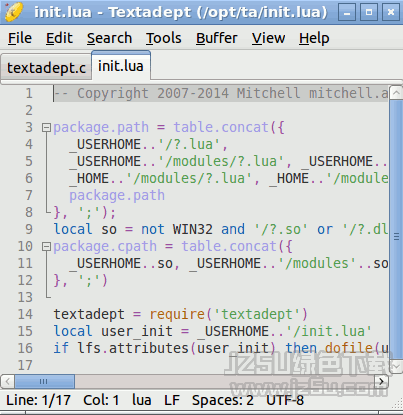Click line number 17 in the margin
The image size is (403, 415).
click(x=25, y=365)
